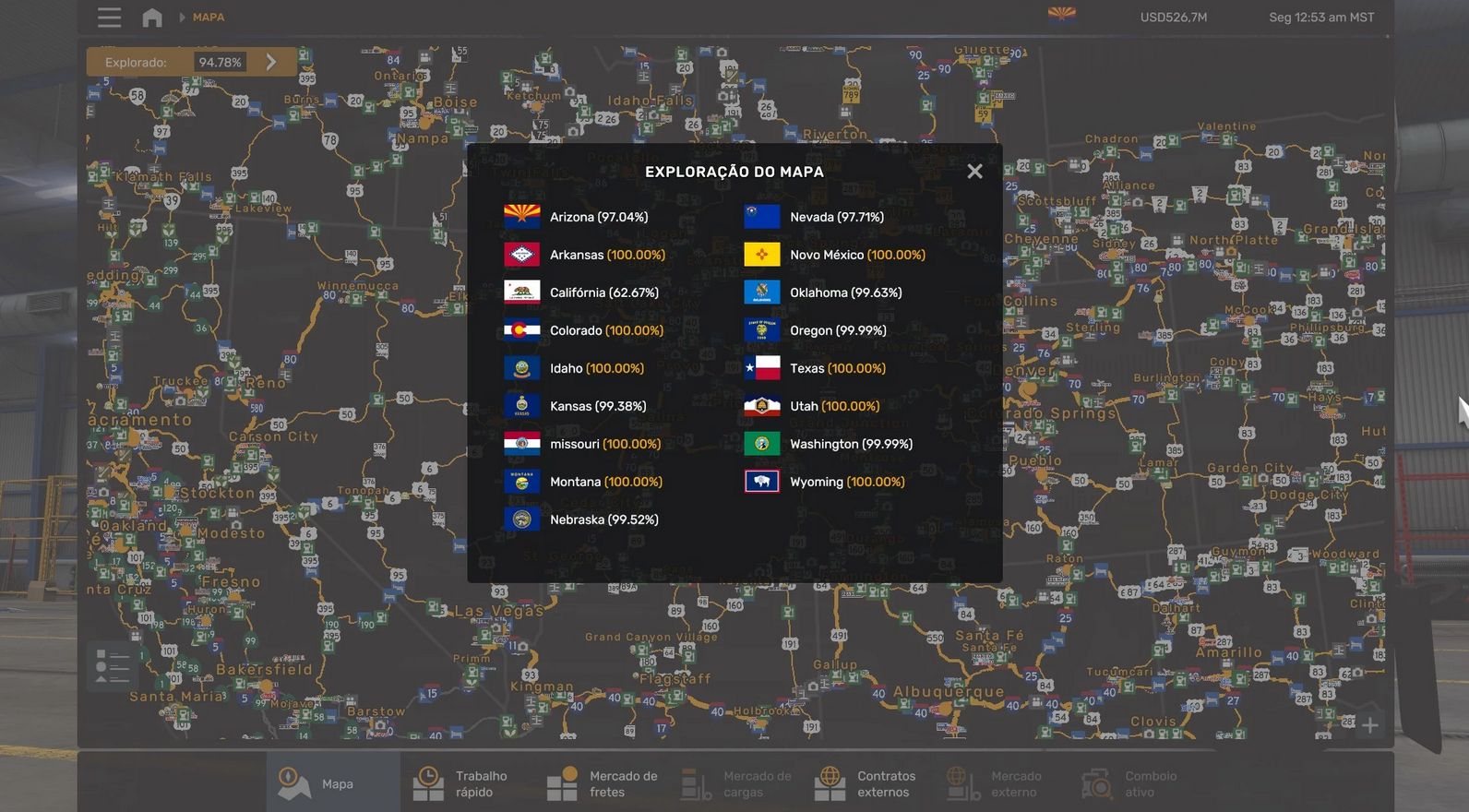Zoom in with the plus icon

click(1370, 726)
